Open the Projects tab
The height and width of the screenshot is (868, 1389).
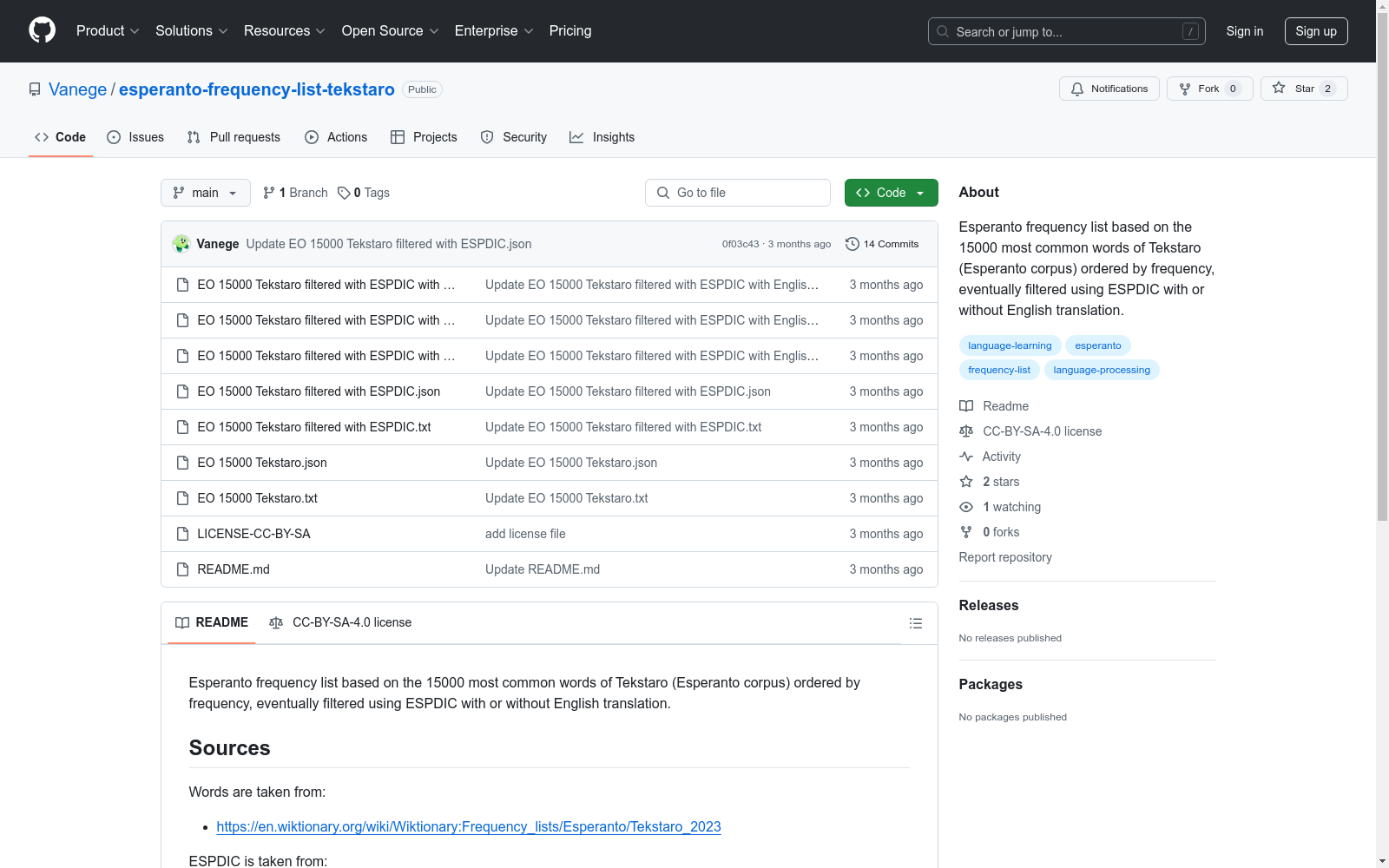(x=424, y=137)
